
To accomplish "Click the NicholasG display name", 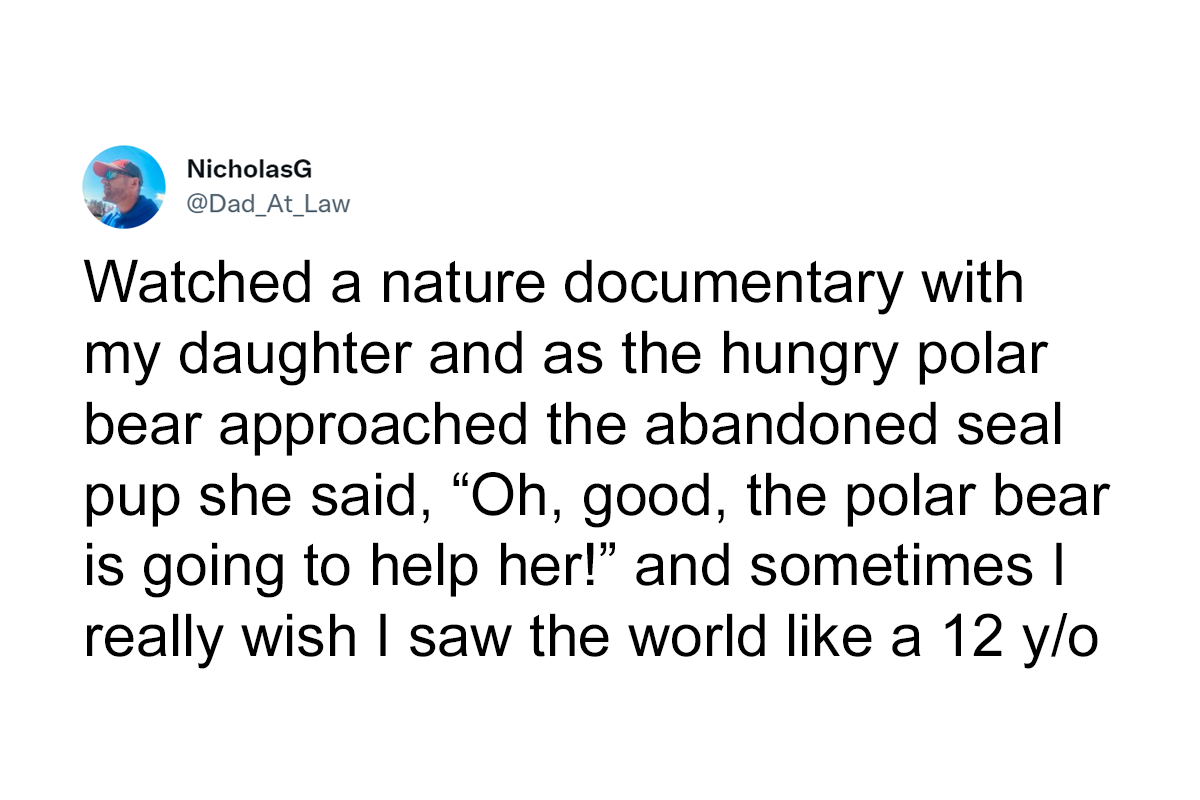I will (234, 172).
